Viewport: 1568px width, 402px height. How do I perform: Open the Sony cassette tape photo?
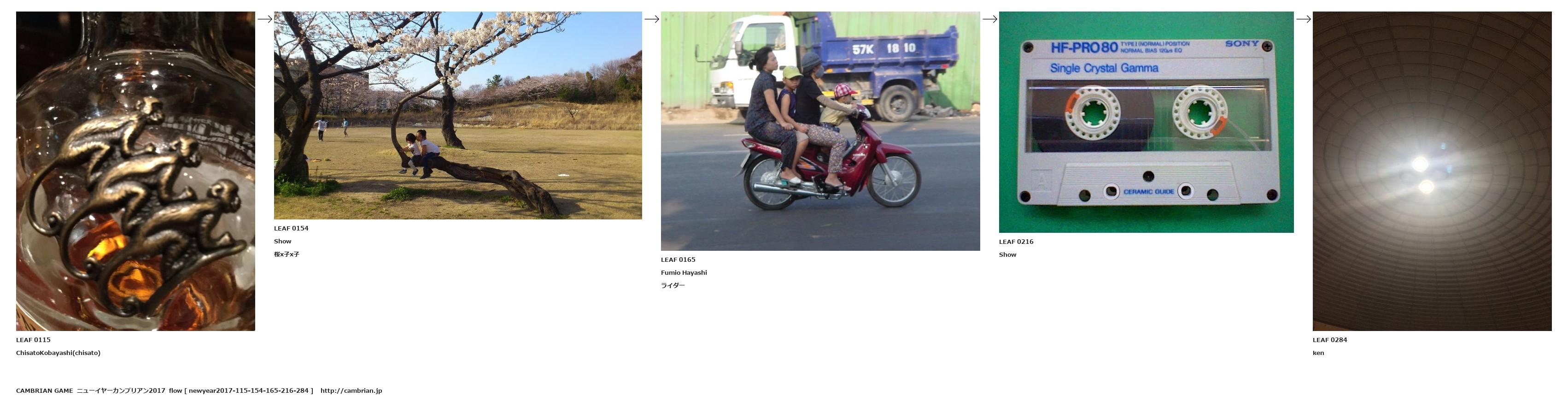[x=1146, y=122]
